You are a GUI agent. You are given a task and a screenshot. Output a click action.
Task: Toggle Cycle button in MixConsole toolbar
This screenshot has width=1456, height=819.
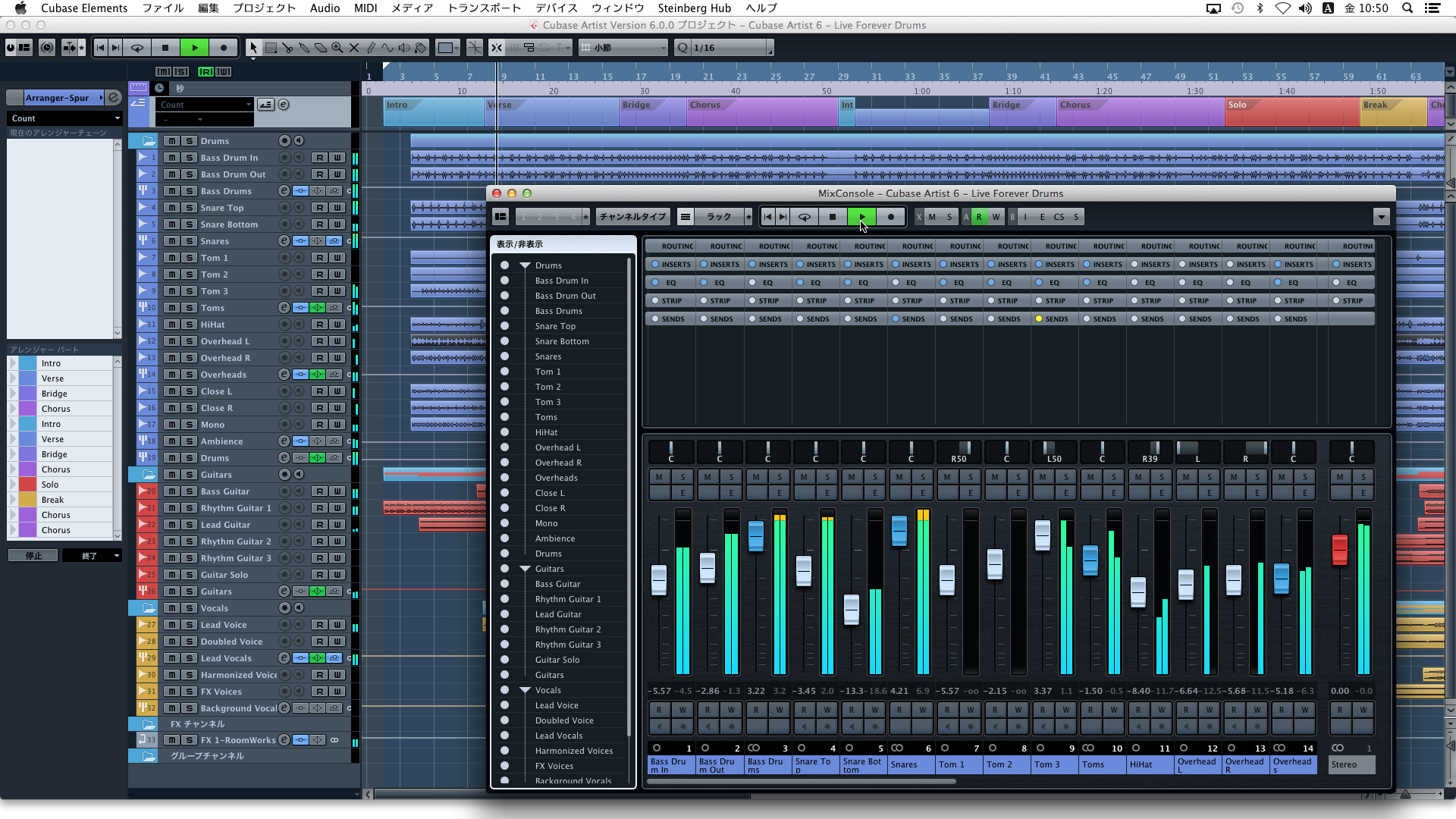[x=805, y=217]
